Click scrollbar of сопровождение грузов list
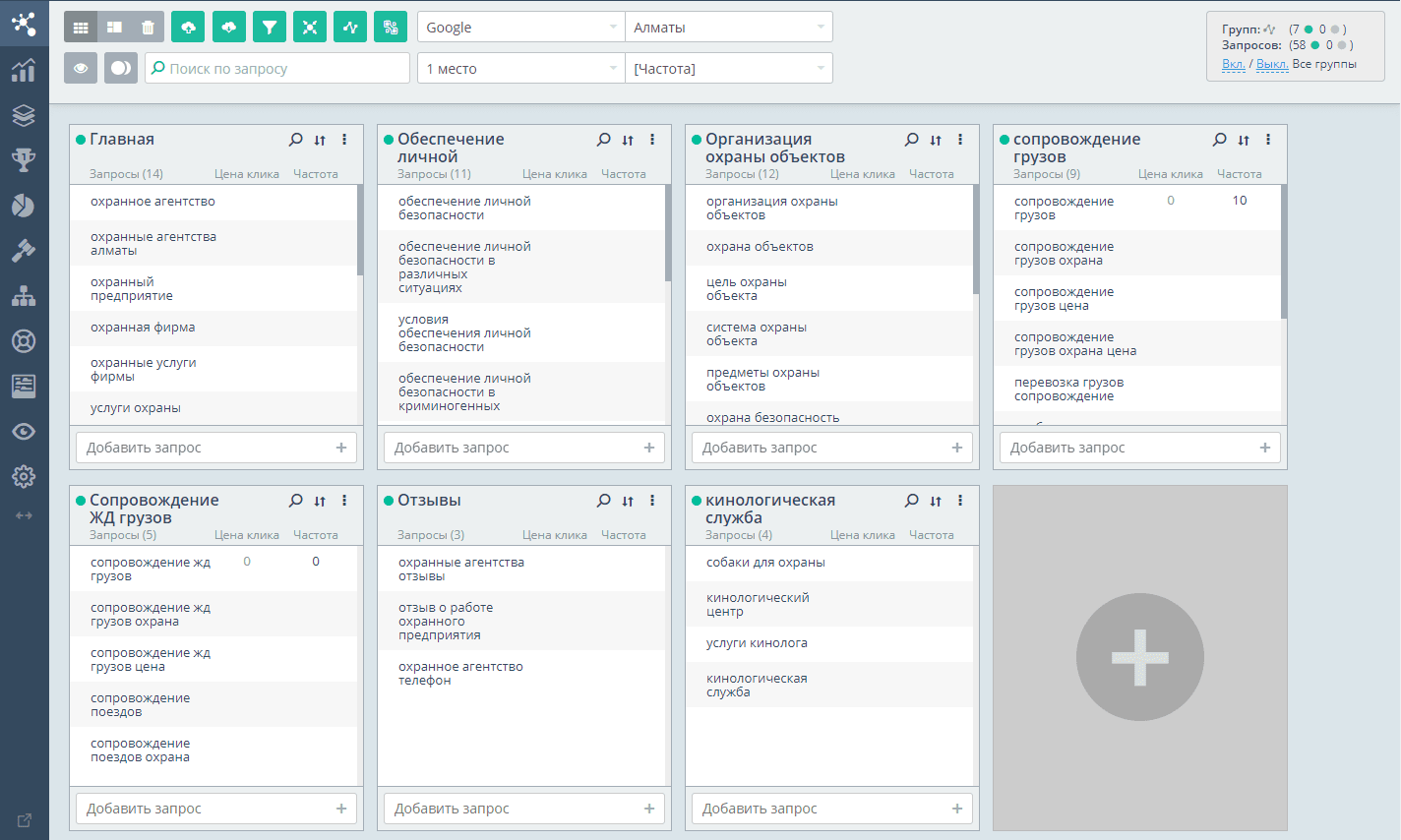Image resolution: width=1401 pixels, height=840 pixels. pyautogui.click(x=1284, y=252)
